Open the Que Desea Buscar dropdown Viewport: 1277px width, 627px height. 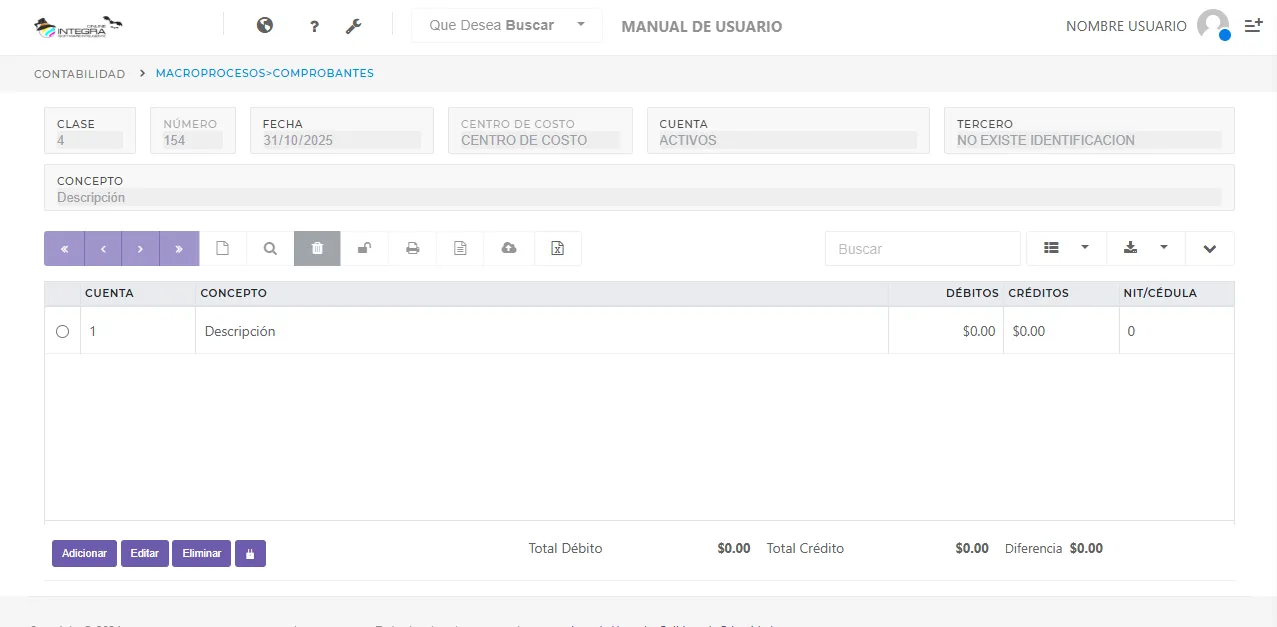(x=579, y=25)
